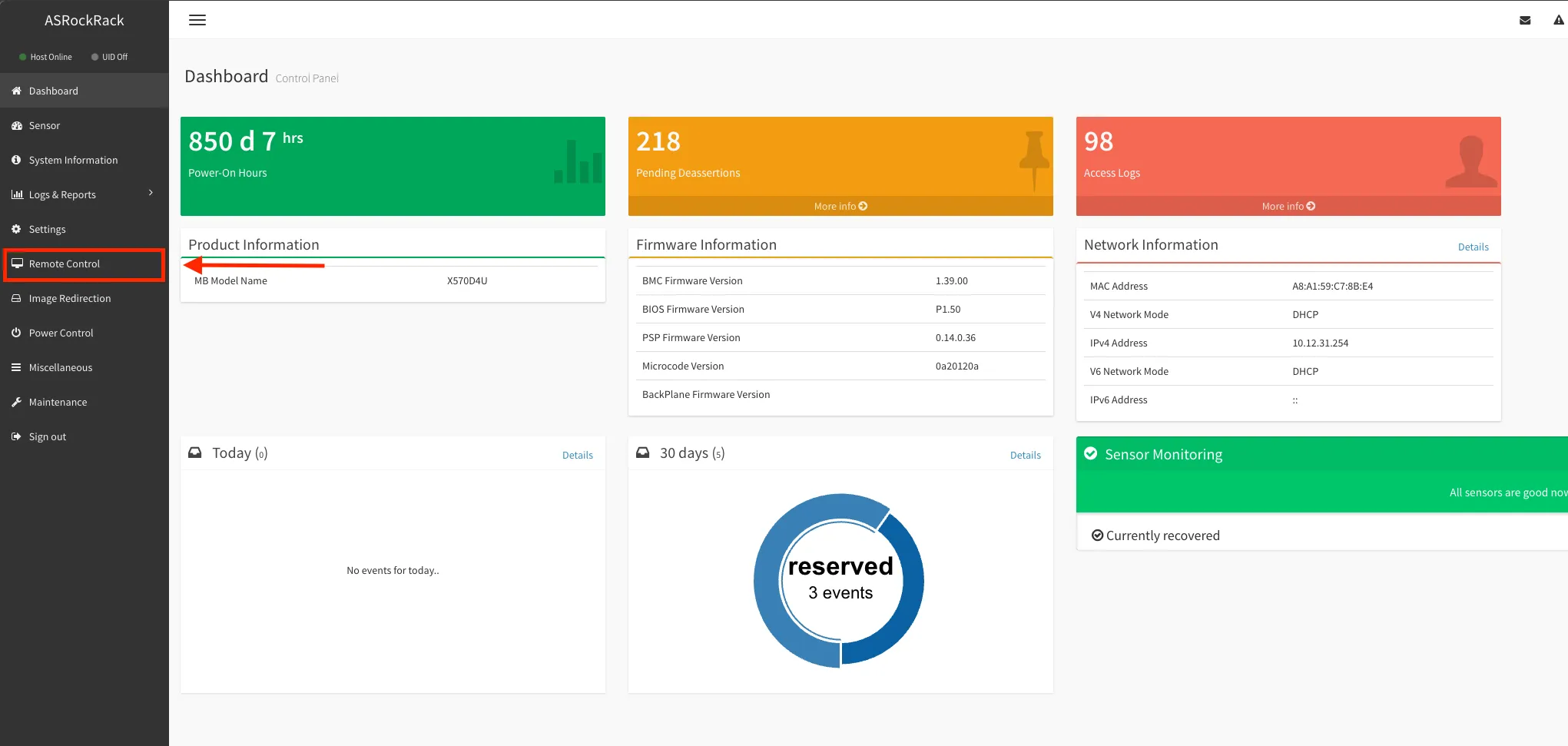The height and width of the screenshot is (746, 1568).
Task: Click the warning alert triangle icon
Action: coord(1558,21)
